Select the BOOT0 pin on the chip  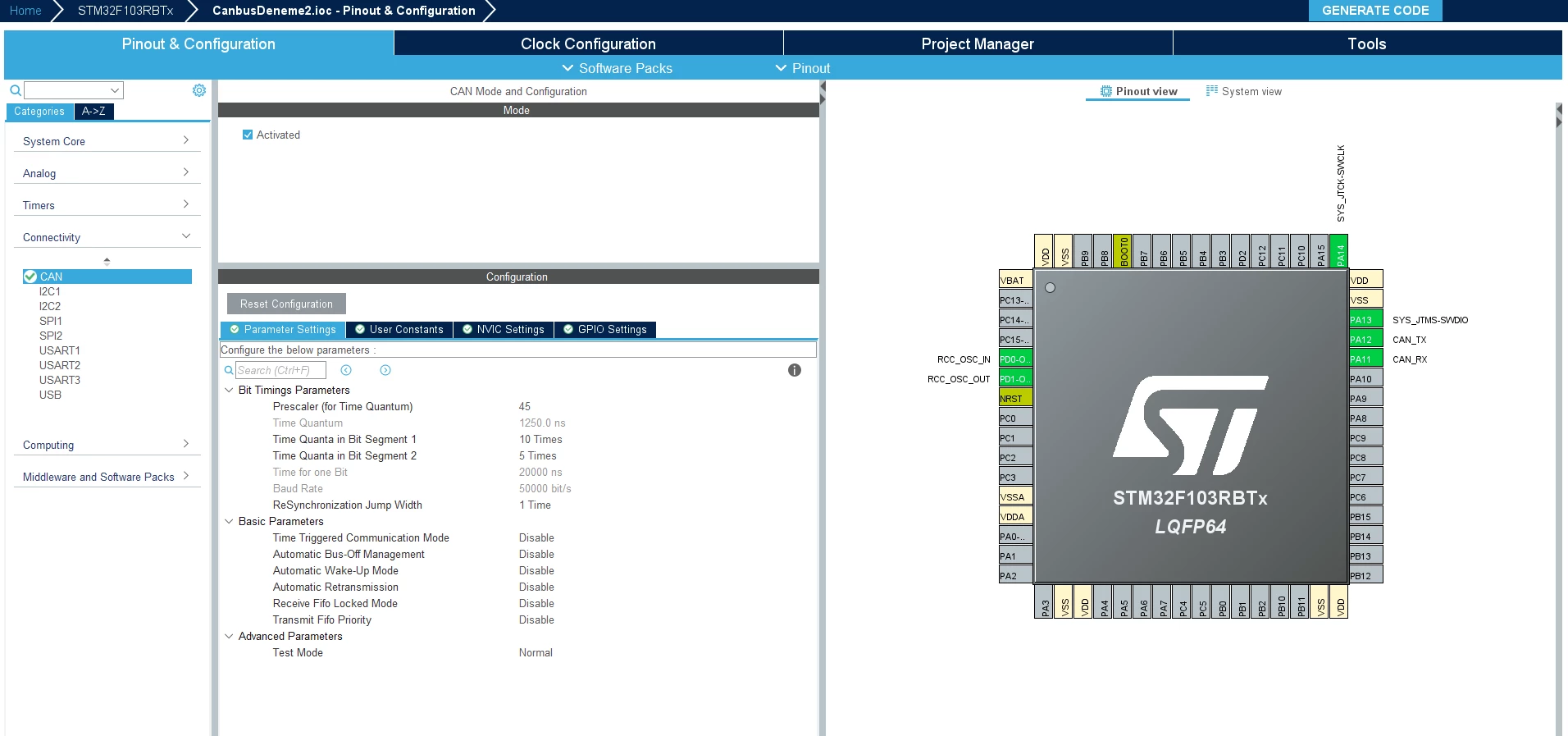tap(1124, 251)
